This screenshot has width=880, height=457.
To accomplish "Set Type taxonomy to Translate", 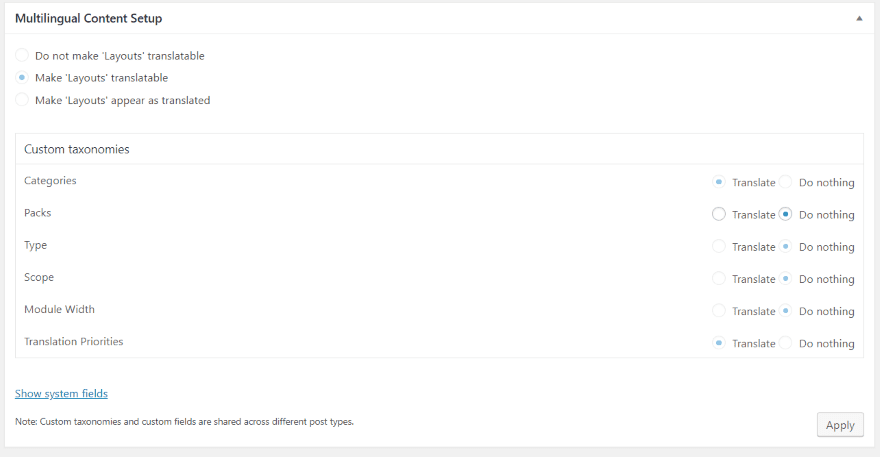I will [x=718, y=246].
